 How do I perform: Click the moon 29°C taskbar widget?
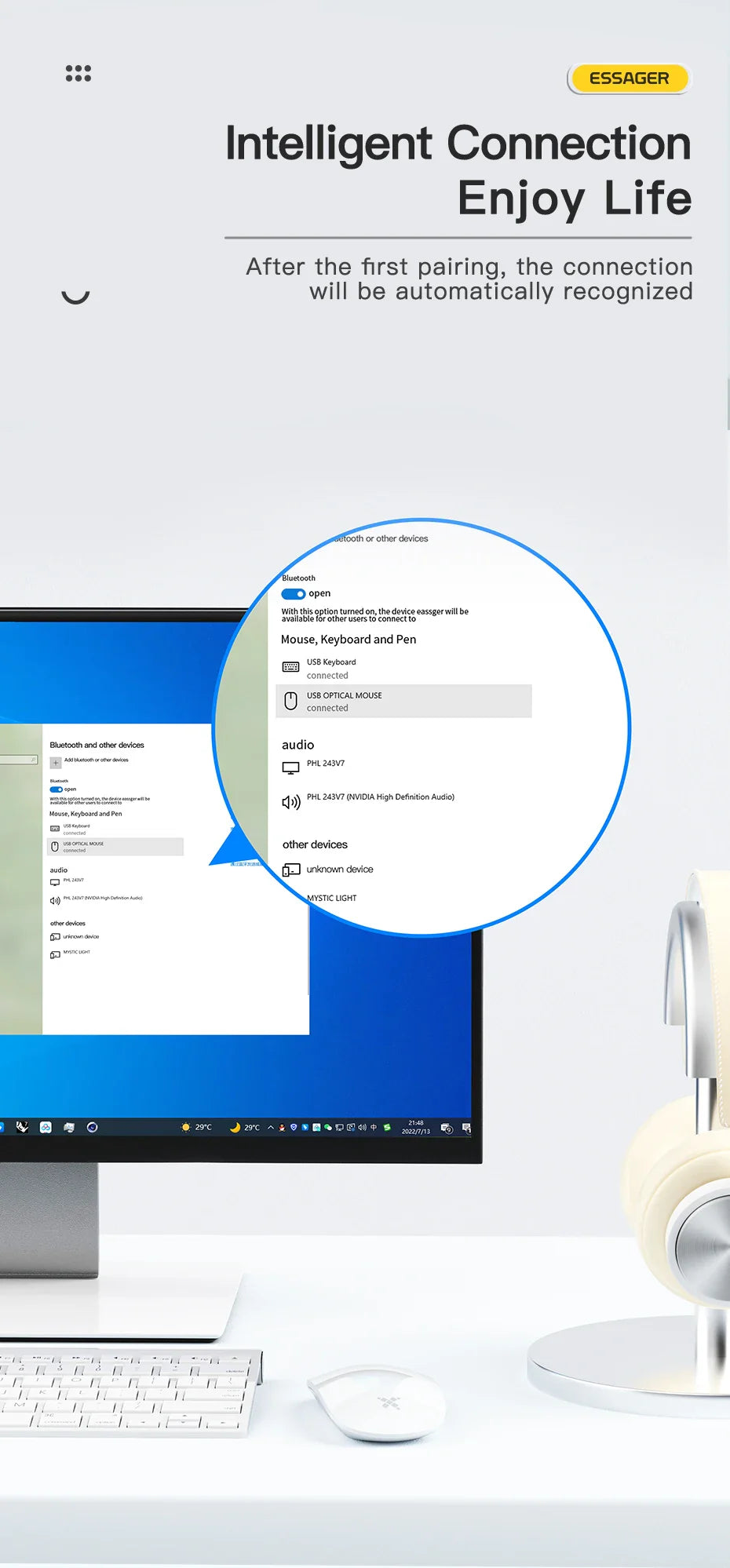[x=244, y=1127]
